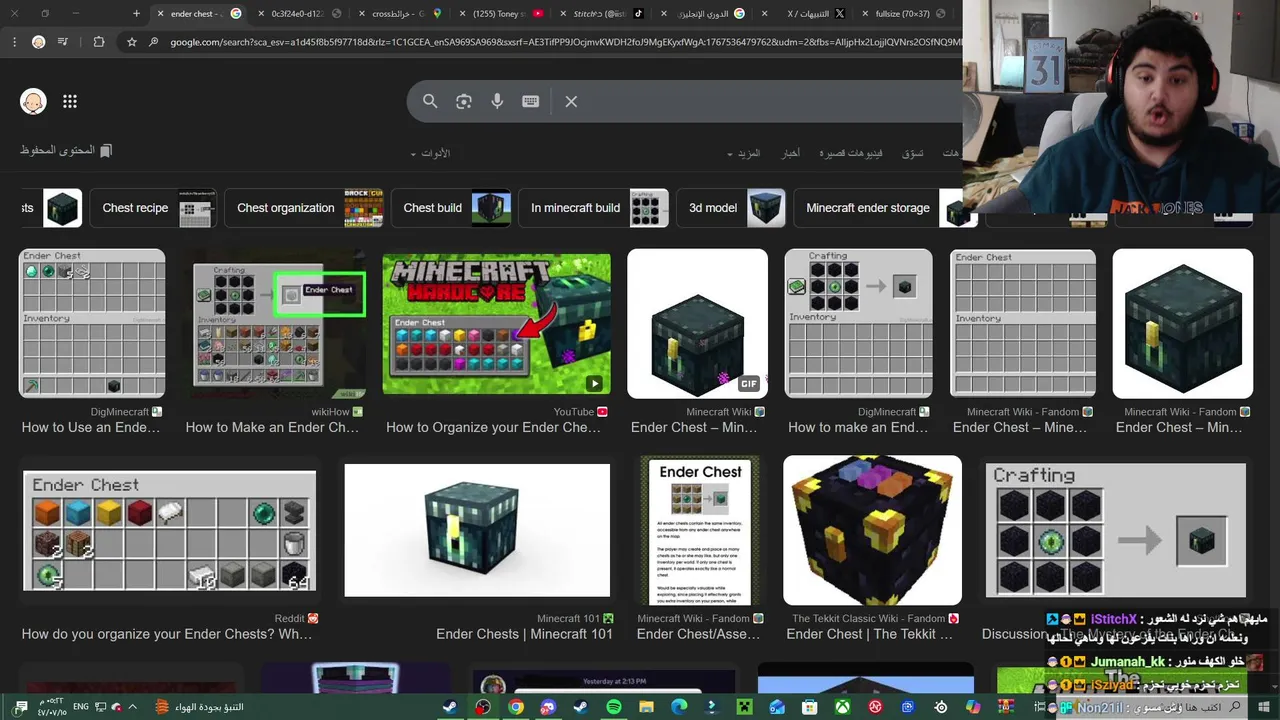
Task: Switch to فيديوهات قصيرة short videos tab
Action: click(x=851, y=154)
